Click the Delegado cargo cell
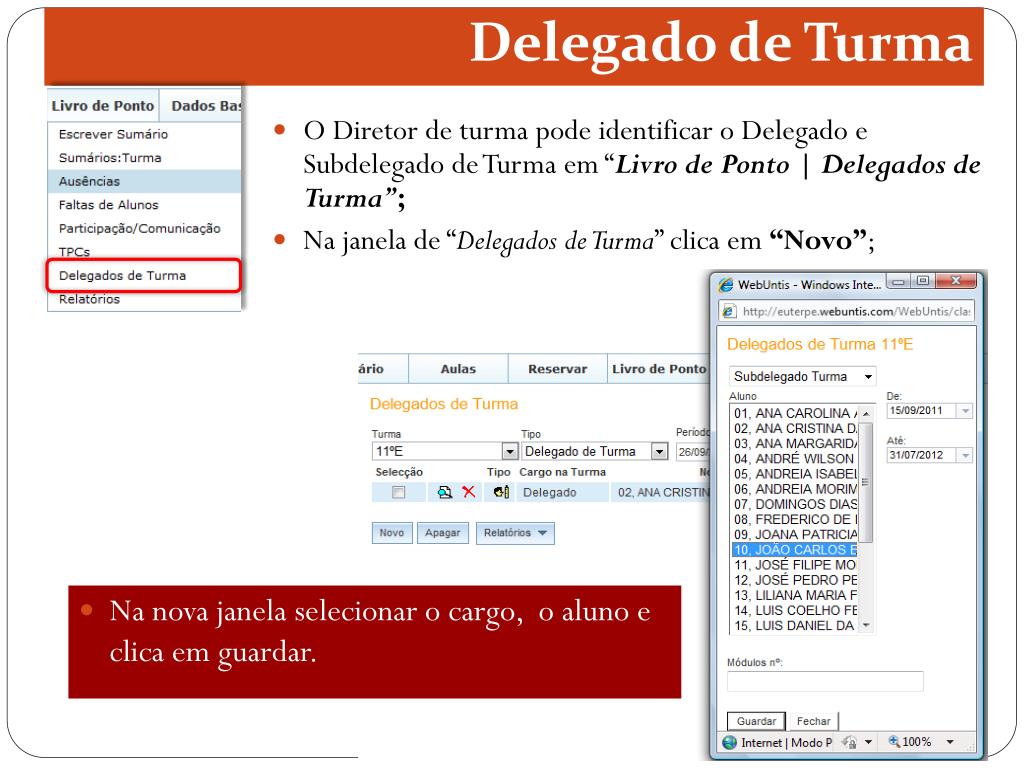Image resolution: width=1024 pixels, height=768 pixels. tap(563, 492)
